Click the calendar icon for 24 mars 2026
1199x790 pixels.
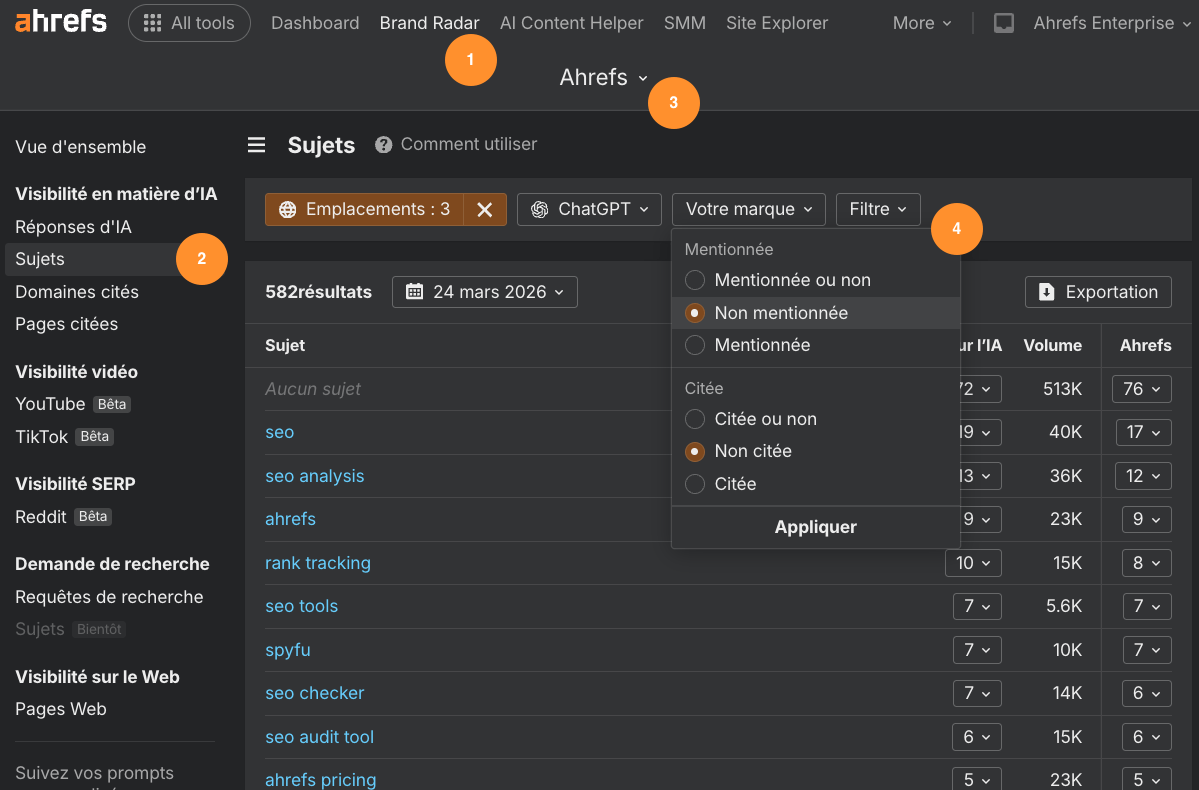415,292
